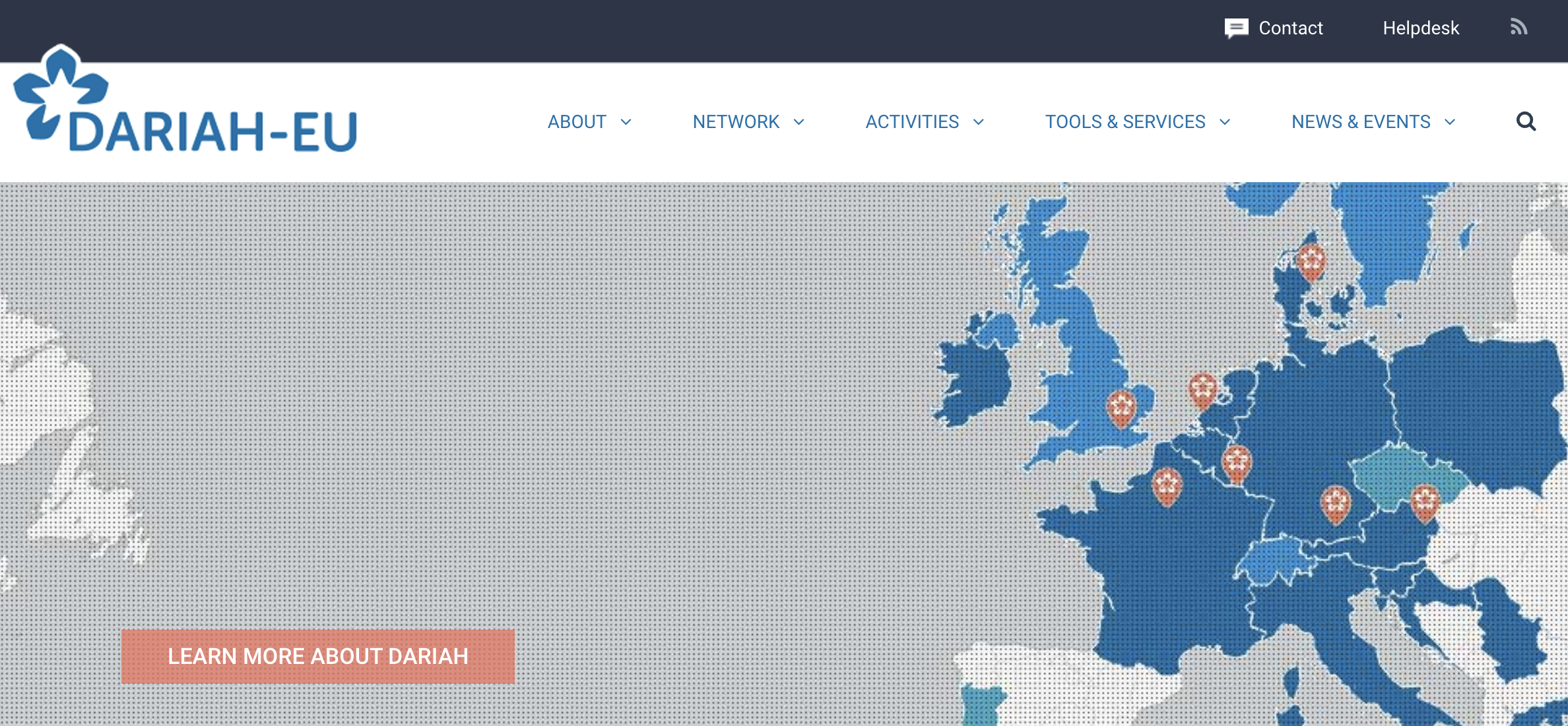Screen dimensions: 1568x726
Task: Click Learn More About DARIAH button
Action: pos(317,656)
